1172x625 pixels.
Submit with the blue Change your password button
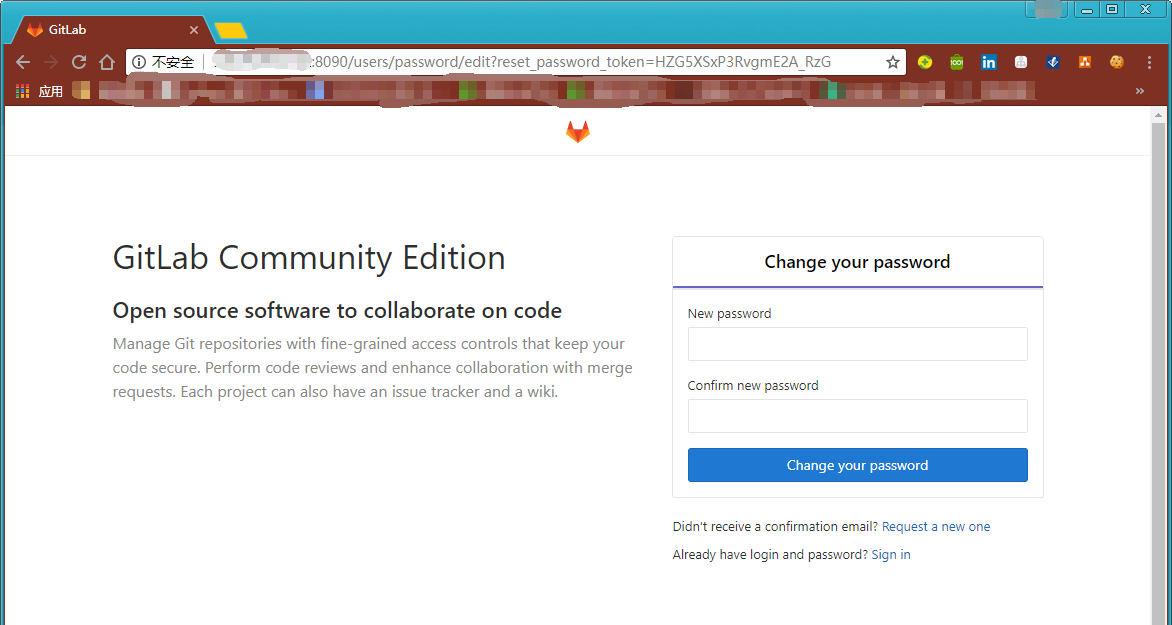[857, 465]
